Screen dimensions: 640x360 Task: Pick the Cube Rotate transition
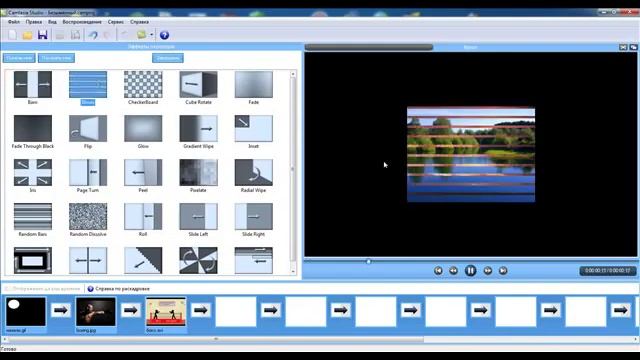coord(198,84)
